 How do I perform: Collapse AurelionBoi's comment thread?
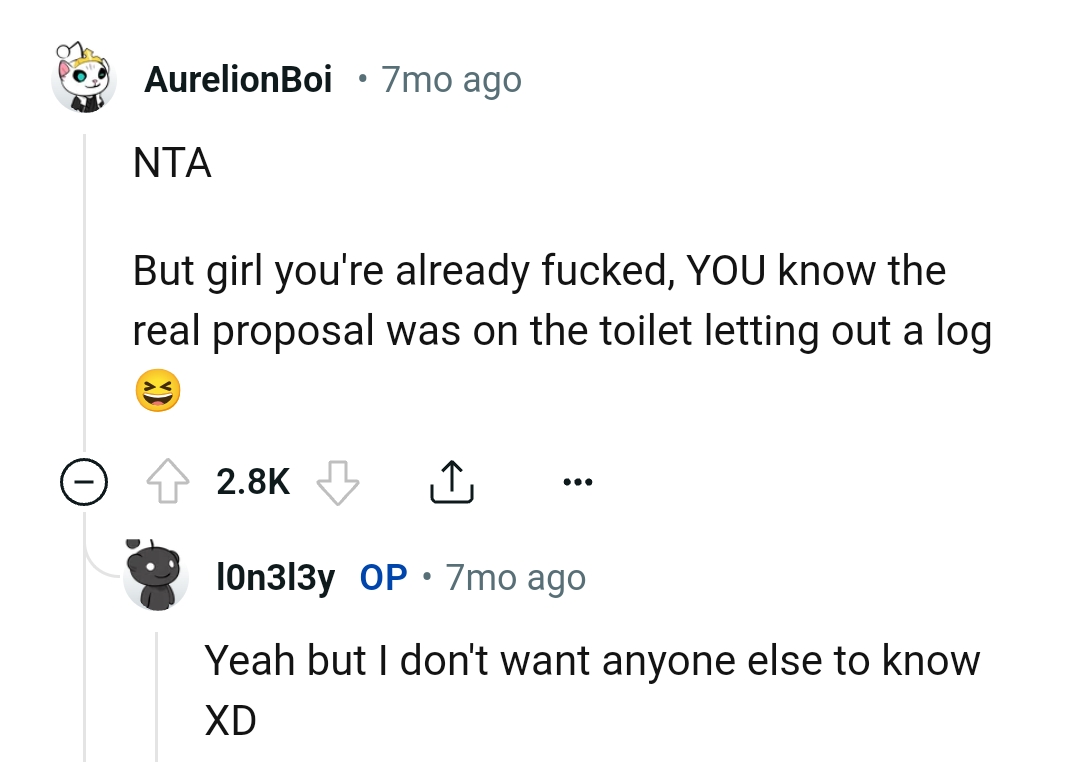pyautogui.click(x=84, y=480)
